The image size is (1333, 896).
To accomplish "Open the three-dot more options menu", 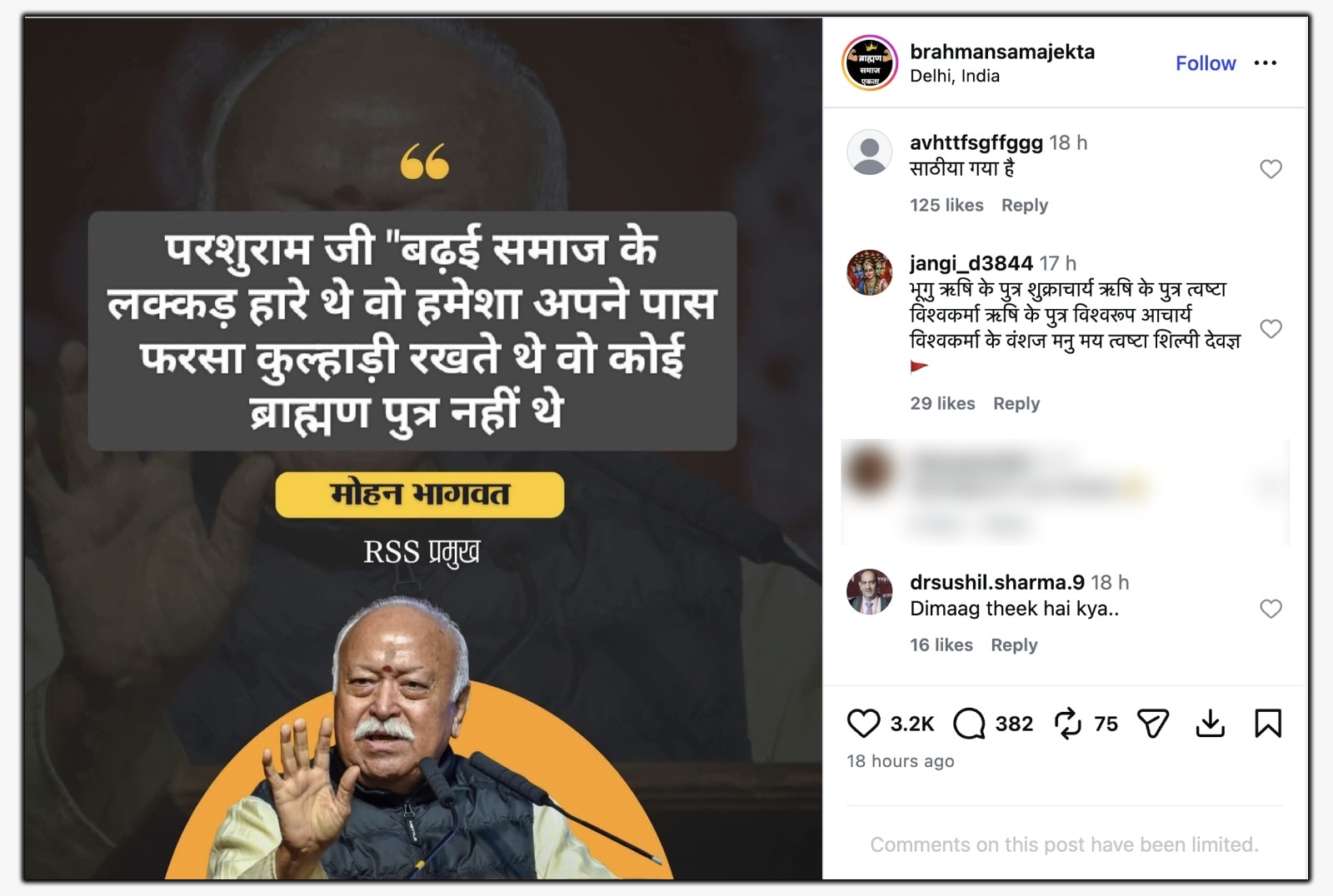I will [1265, 63].
